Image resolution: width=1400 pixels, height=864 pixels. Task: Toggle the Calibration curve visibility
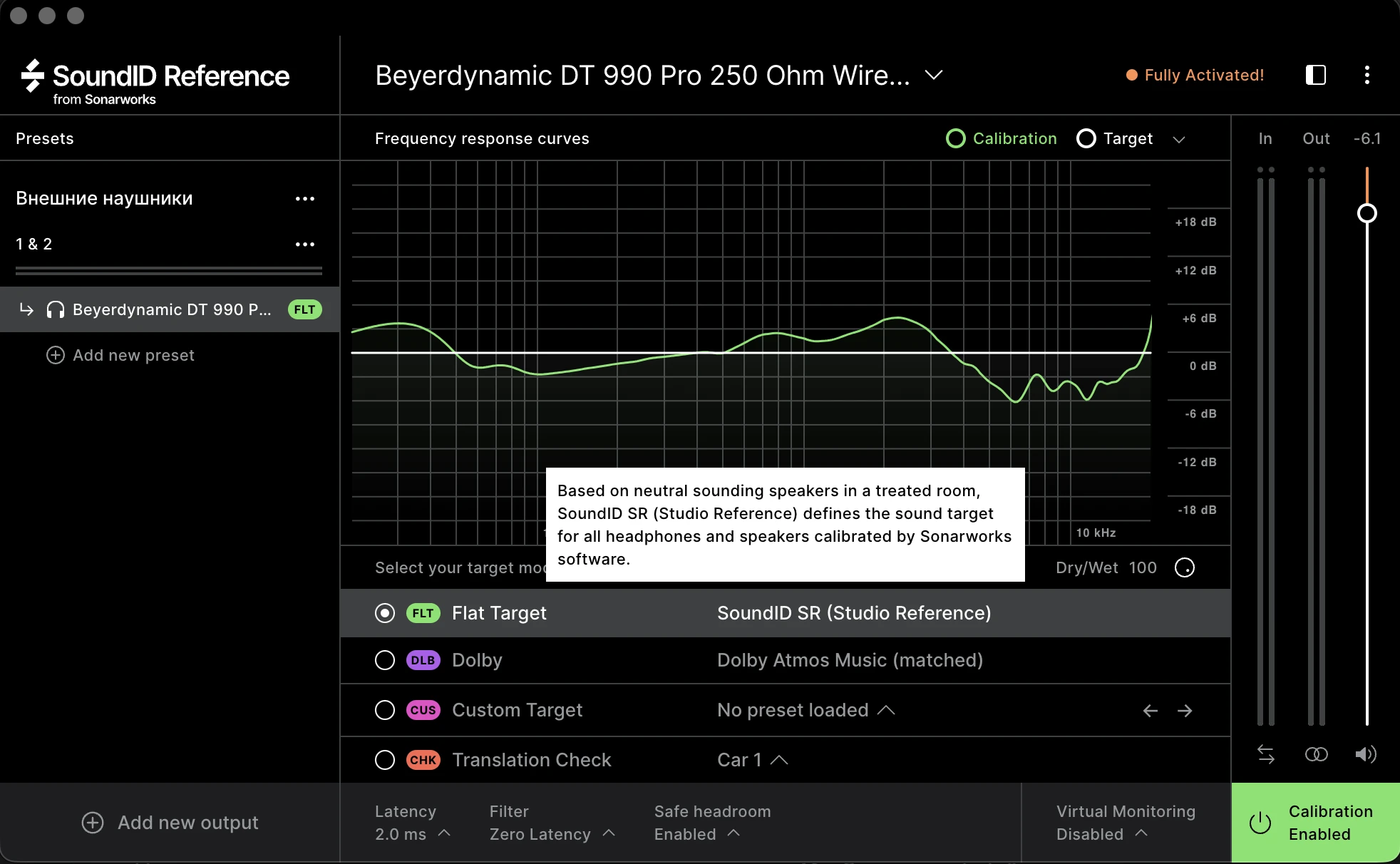[1001, 138]
